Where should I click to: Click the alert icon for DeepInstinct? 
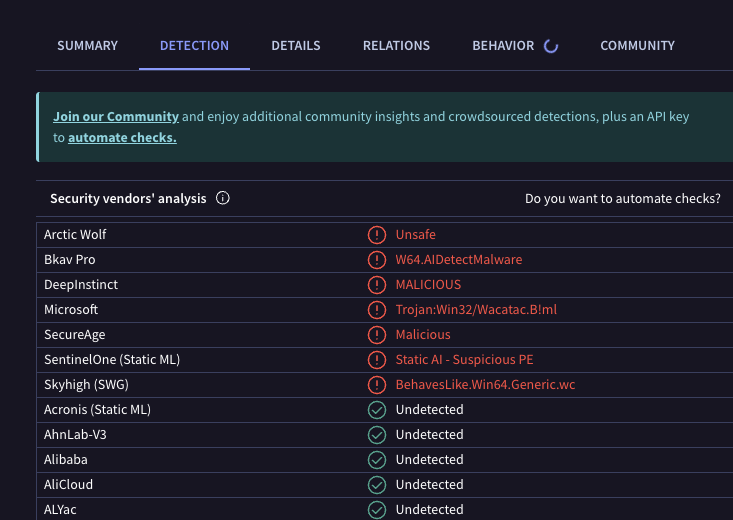[x=377, y=285]
